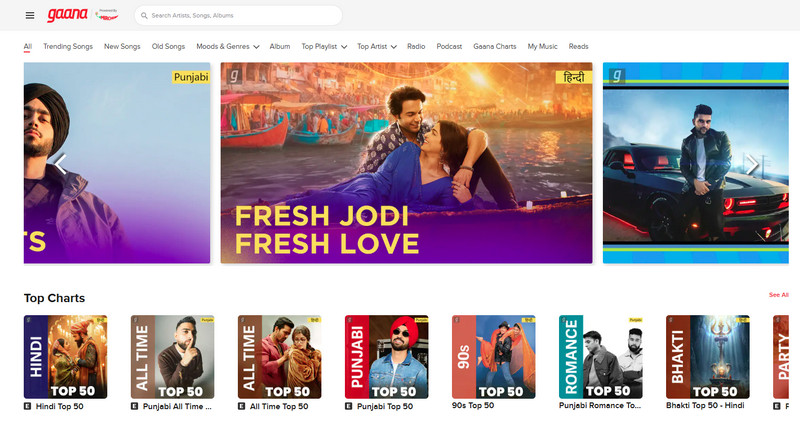Click the Gaana logo
The image size is (800, 435).
[x=68, y=15]
